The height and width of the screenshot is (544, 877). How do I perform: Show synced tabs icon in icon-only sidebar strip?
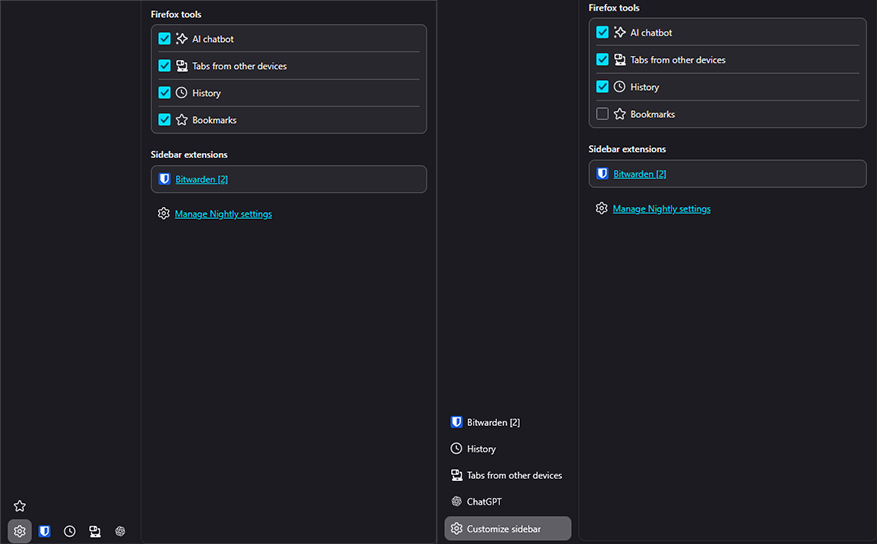click(95, 531)
